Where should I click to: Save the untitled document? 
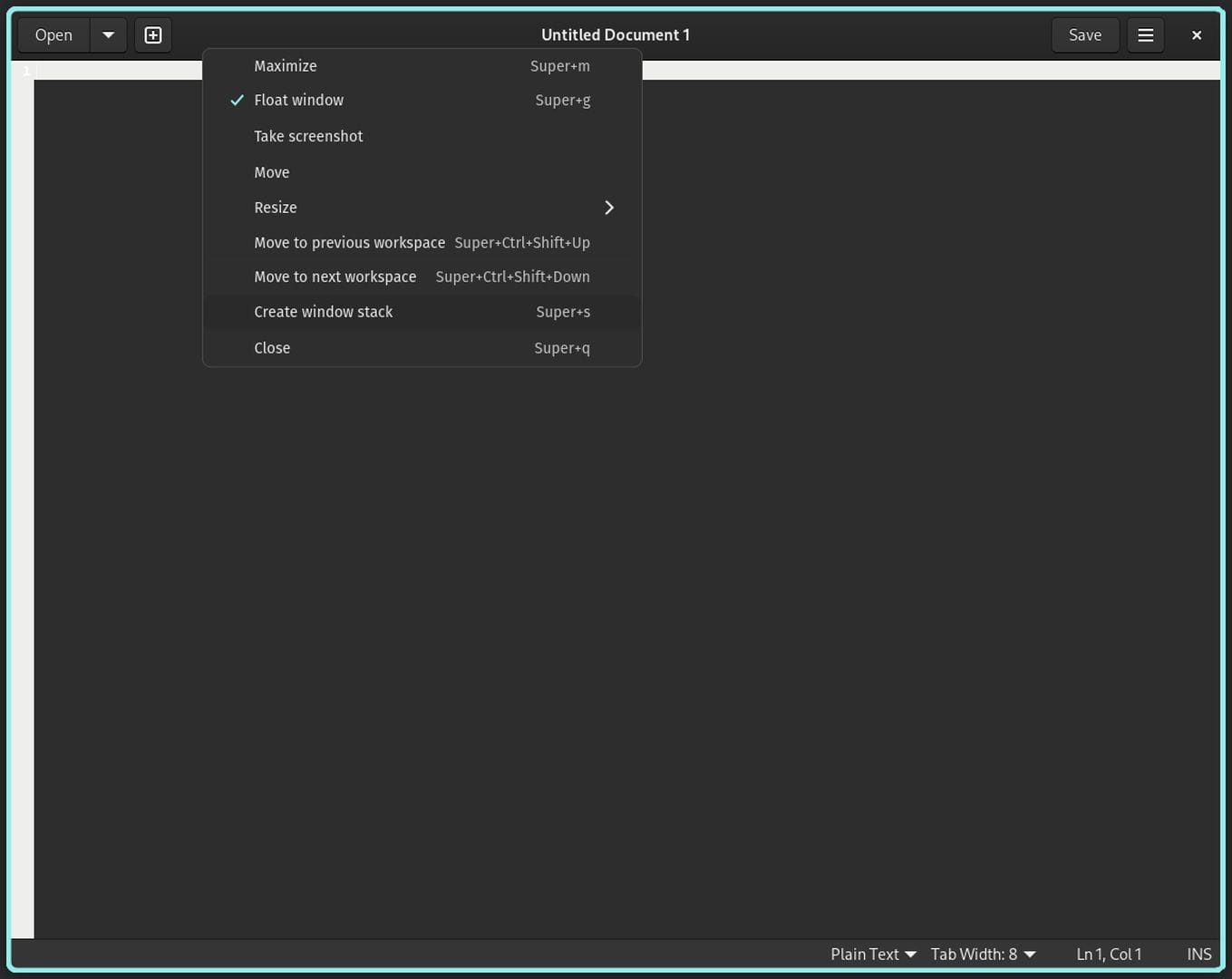point(1084,34)
